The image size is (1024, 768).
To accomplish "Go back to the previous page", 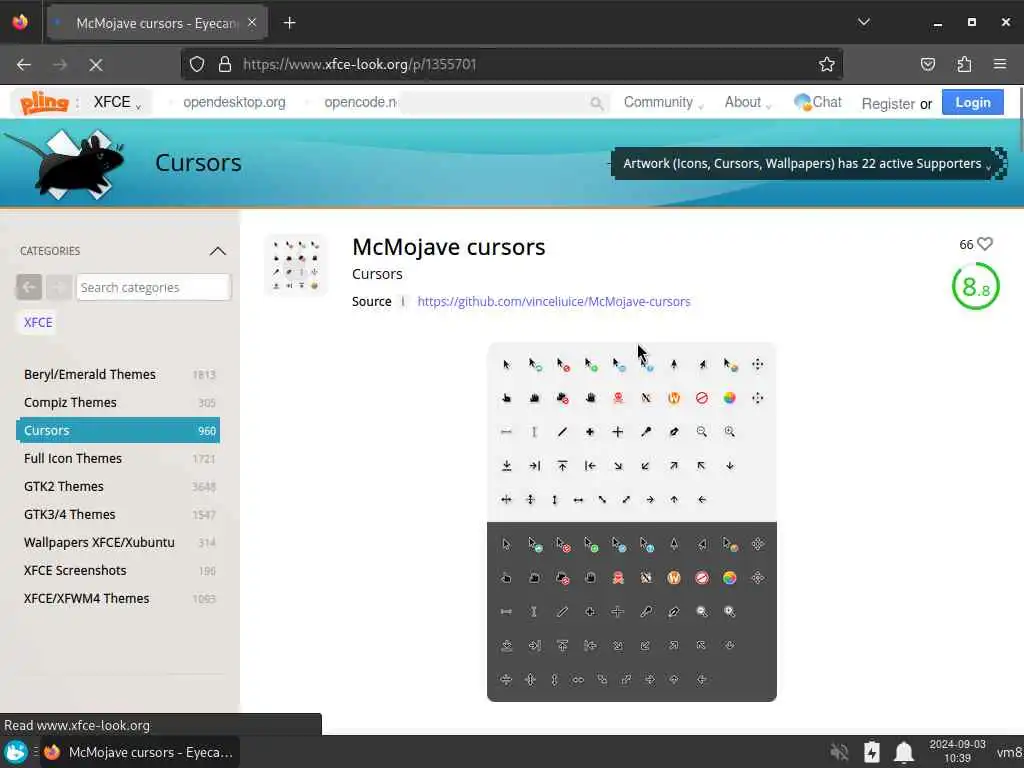I will (24, 64).
